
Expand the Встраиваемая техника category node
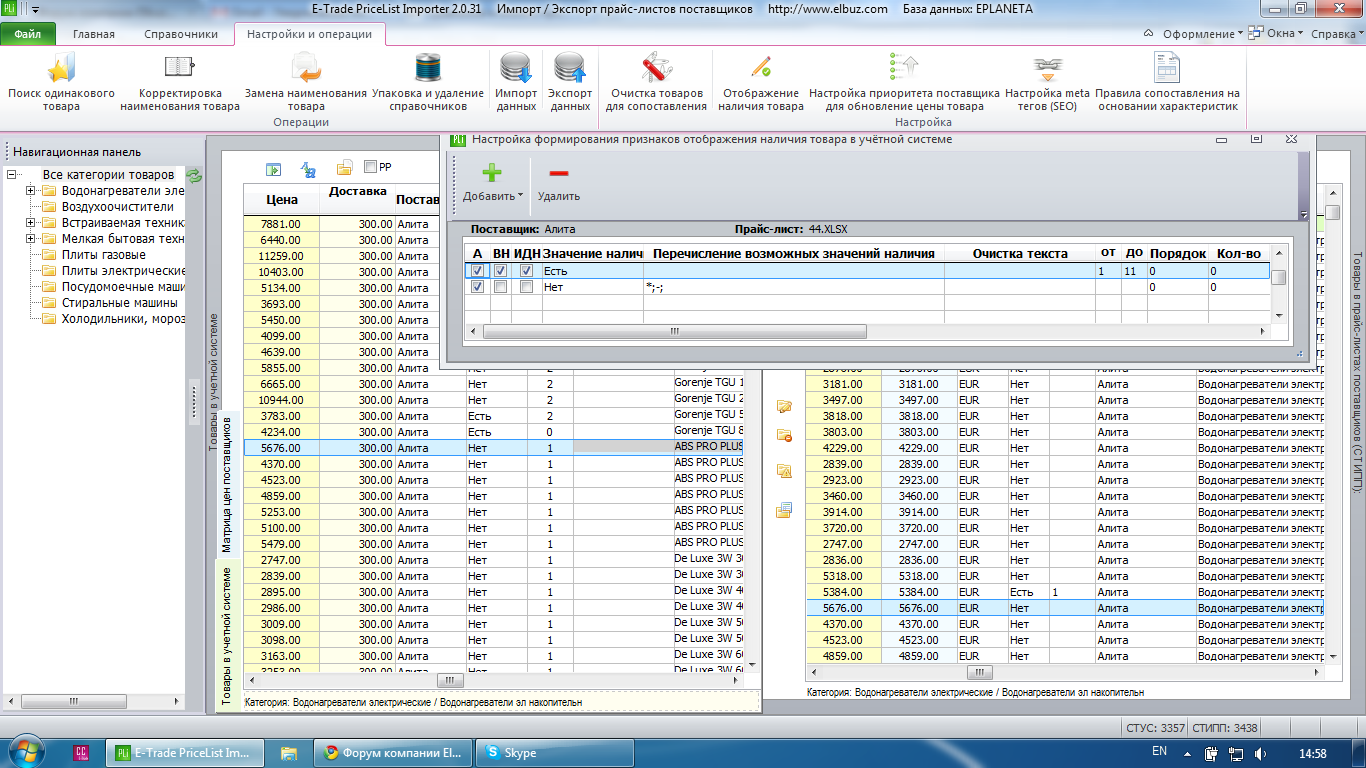(31, 223)
